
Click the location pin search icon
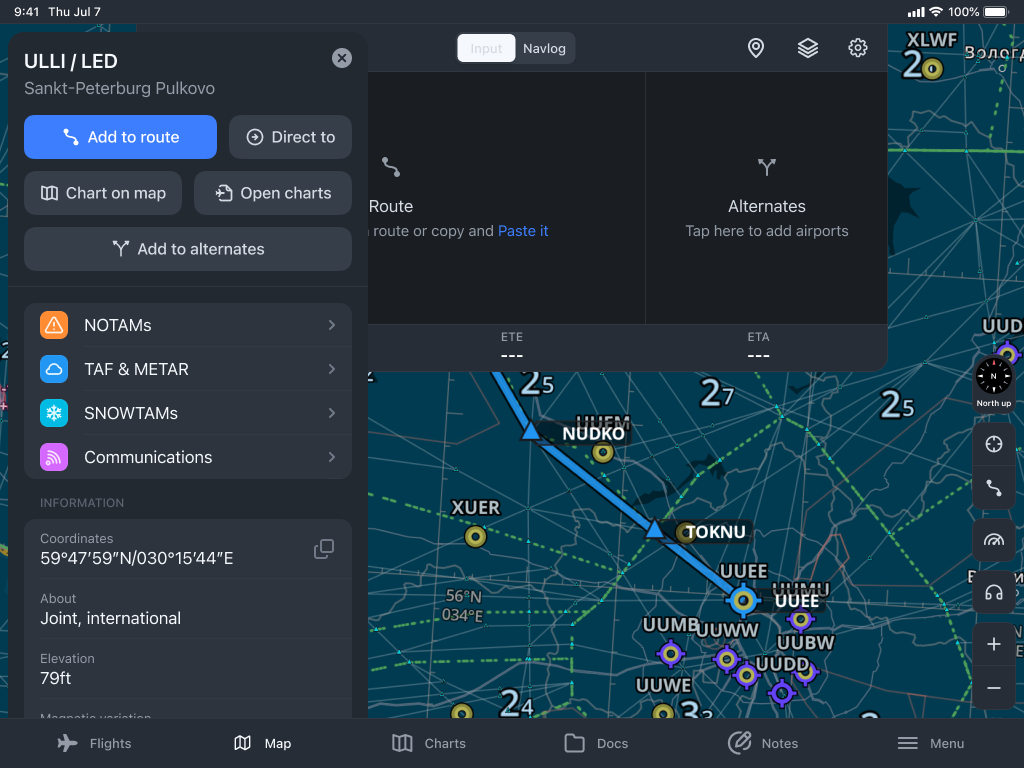pos(755,47)
